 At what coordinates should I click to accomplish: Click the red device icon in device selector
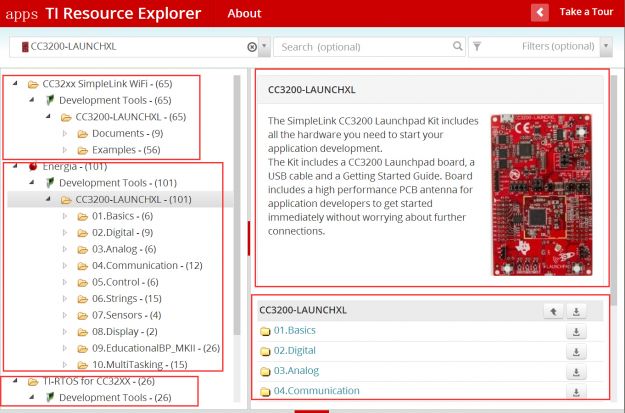tap(25, 47)
